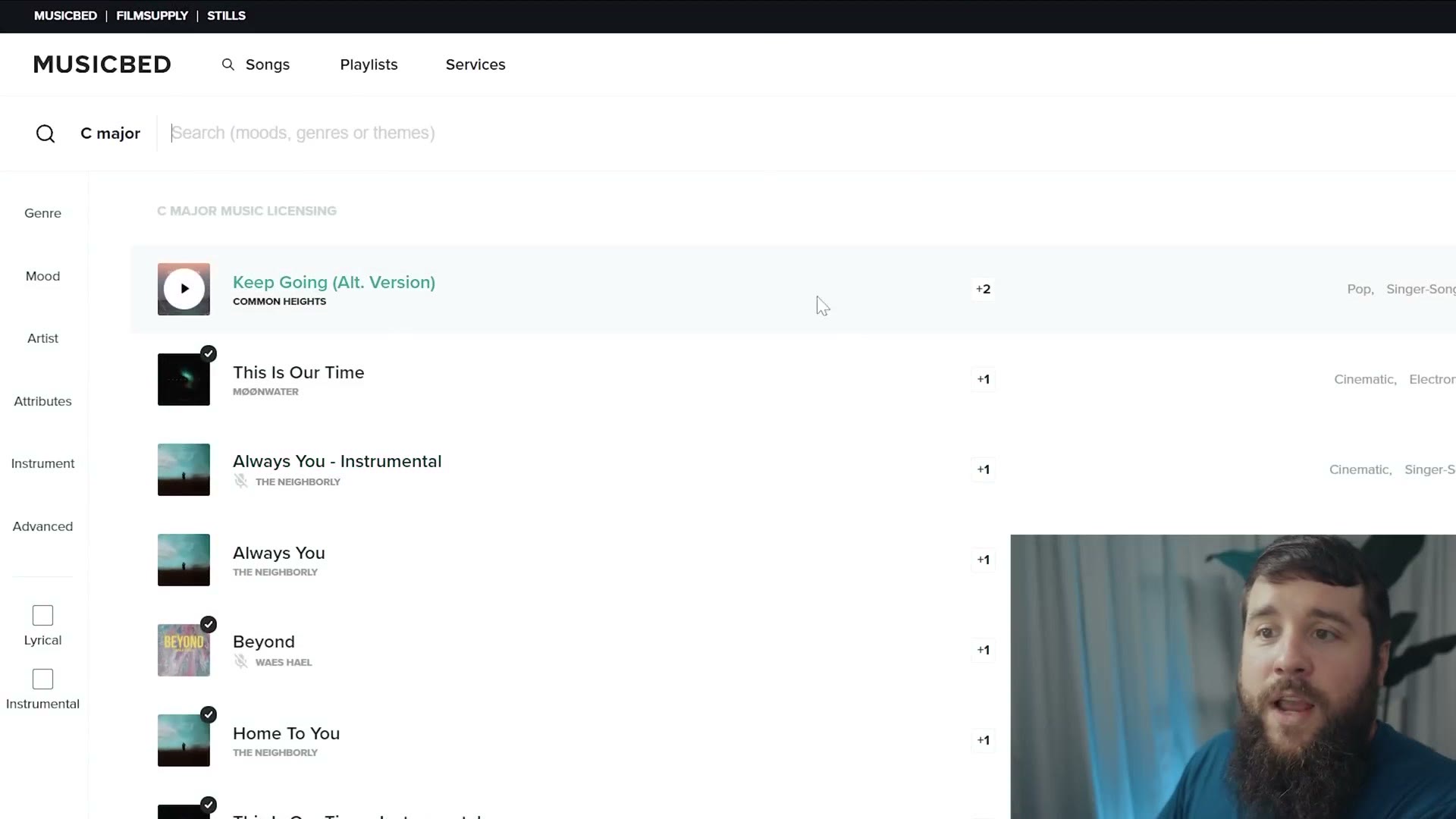Open the Services menu

[475, 65]
